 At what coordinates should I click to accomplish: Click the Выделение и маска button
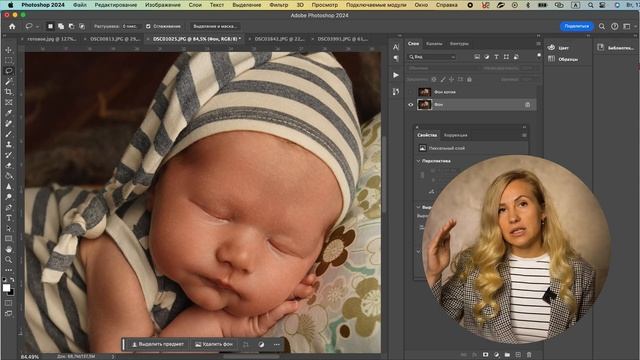(x=215, y=26)
